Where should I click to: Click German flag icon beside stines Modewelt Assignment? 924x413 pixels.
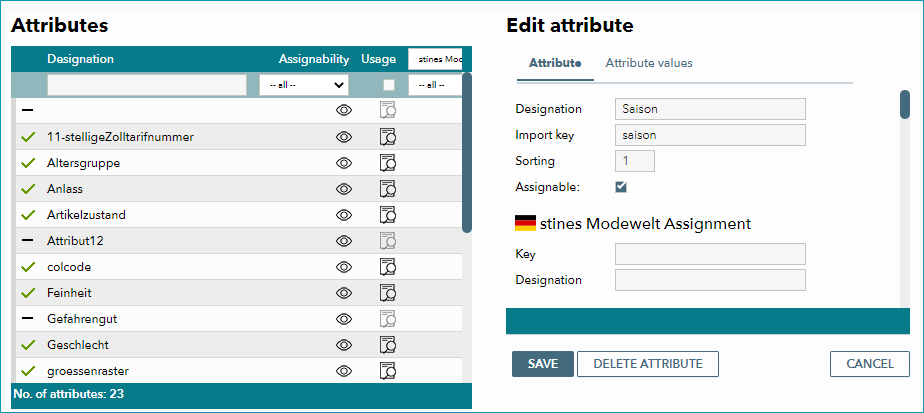pyautogui.click(x=525, y=223)
